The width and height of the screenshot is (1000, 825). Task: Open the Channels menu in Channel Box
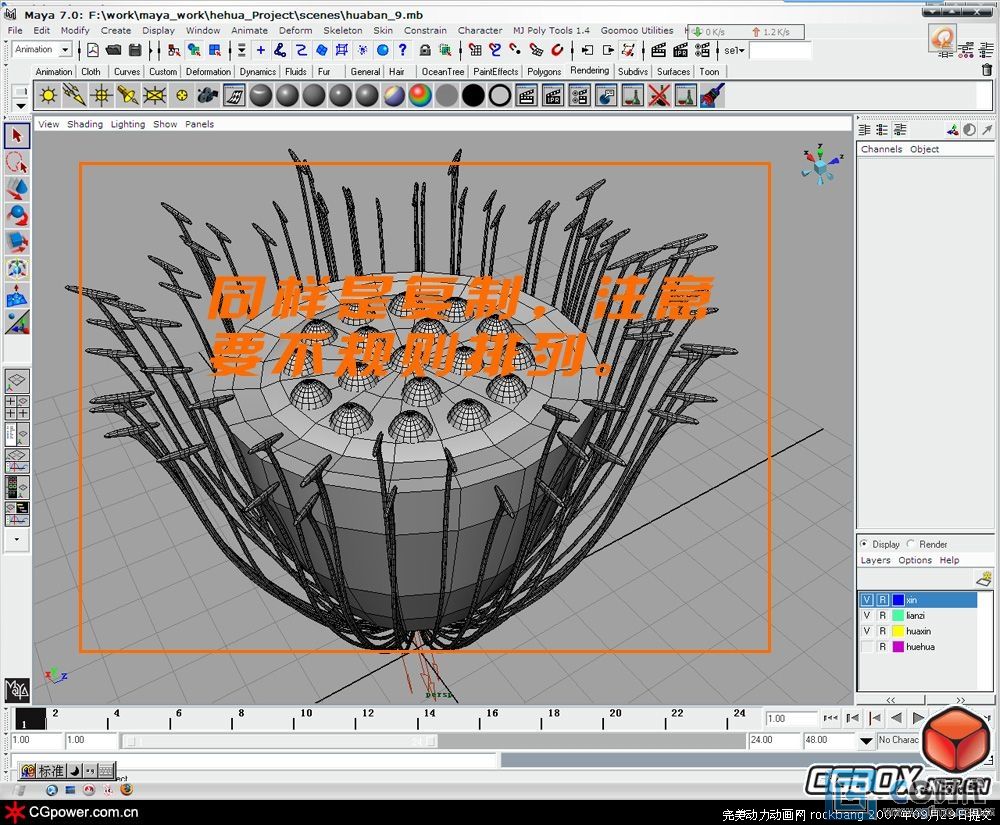[881, 149]
